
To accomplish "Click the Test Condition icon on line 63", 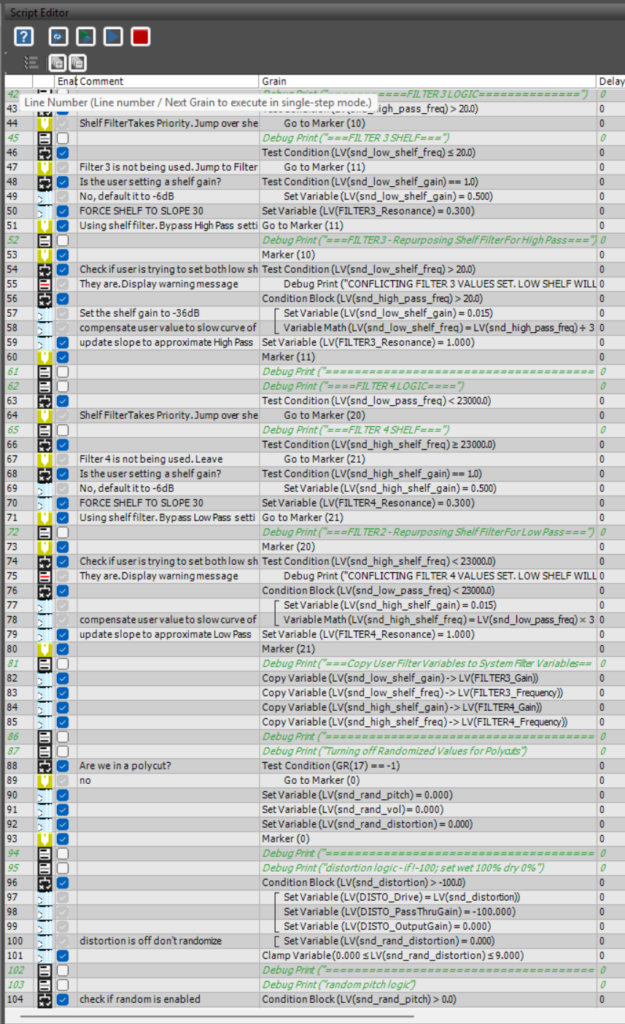I will 44,401.
